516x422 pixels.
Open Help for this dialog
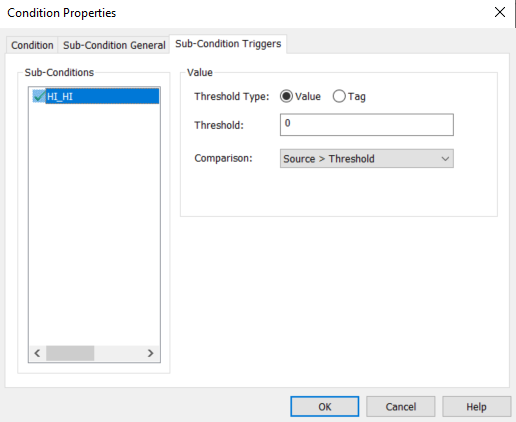click(476, 407)
